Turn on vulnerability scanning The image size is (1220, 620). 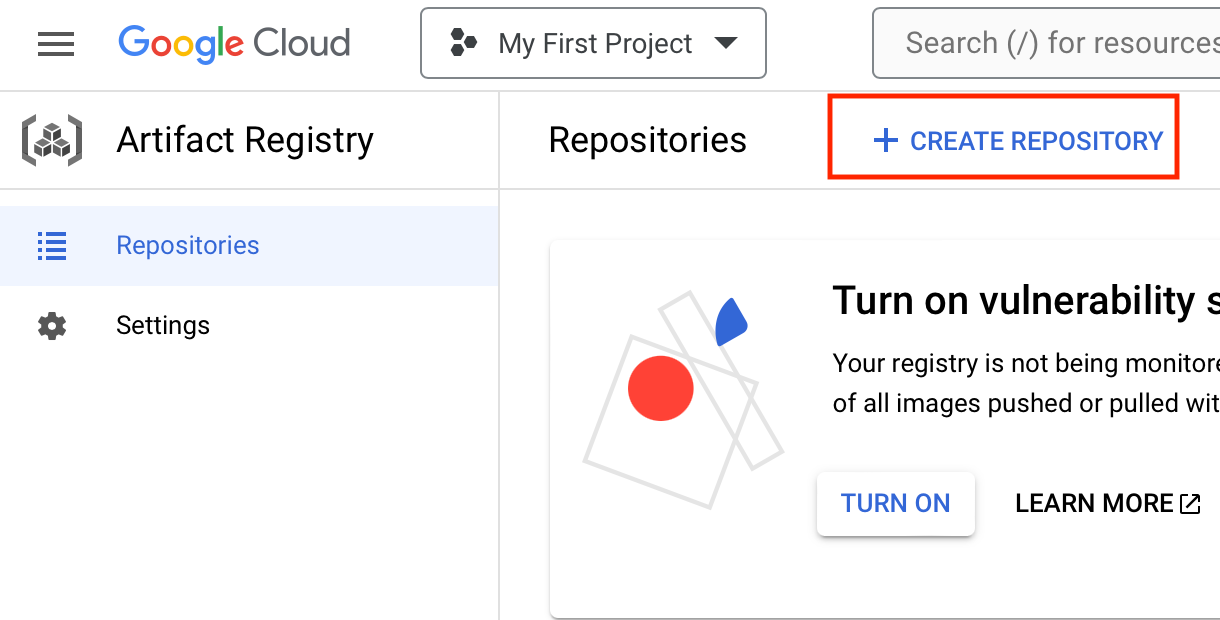point(896,503)
